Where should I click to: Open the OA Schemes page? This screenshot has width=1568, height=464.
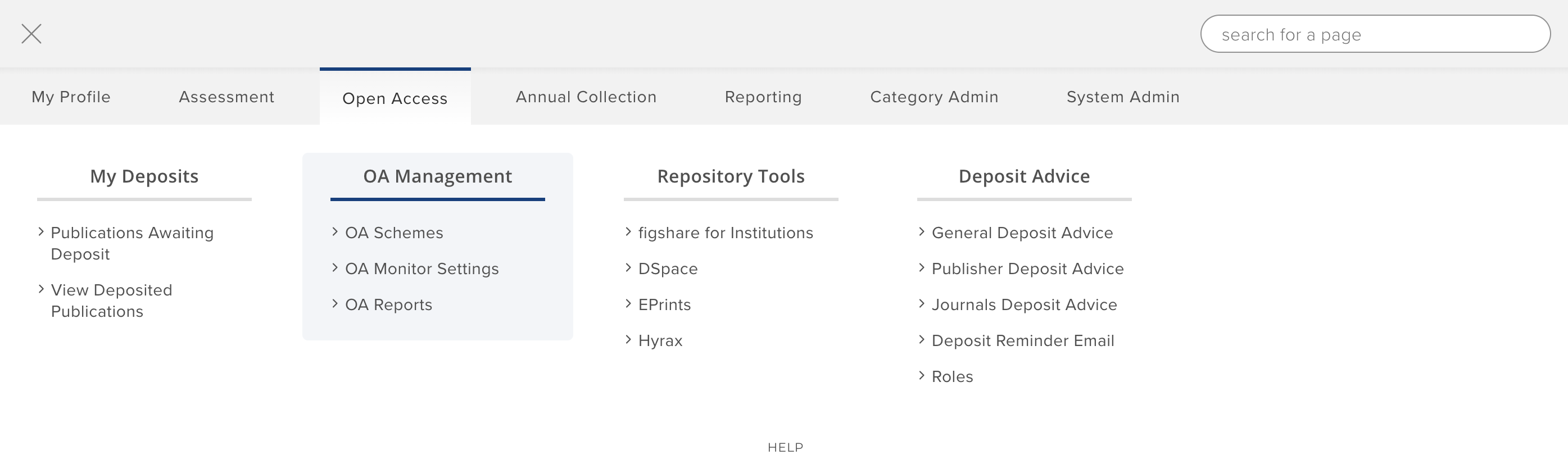(394, 233)
